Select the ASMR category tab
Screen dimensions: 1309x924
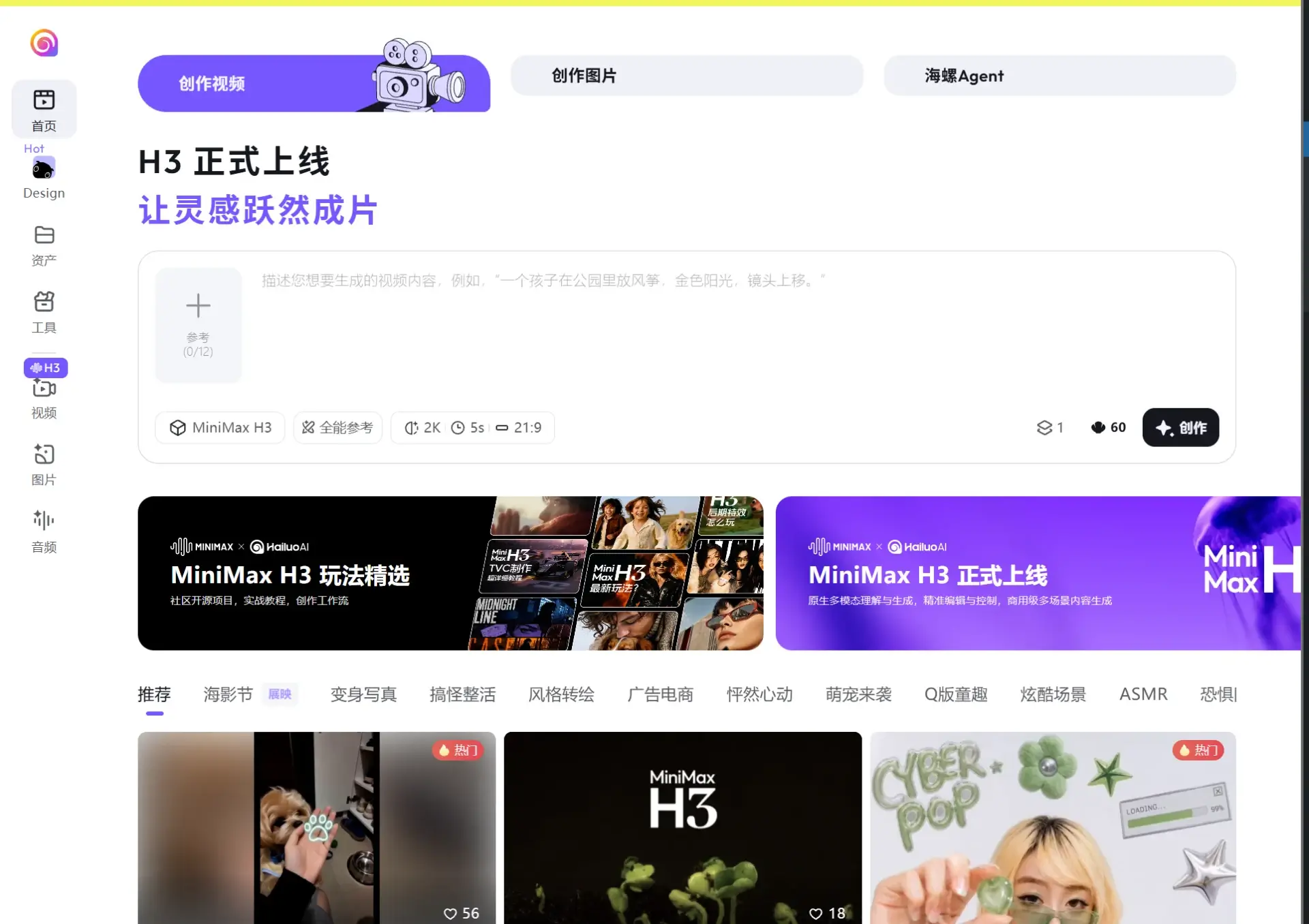tap(1143, 694)
